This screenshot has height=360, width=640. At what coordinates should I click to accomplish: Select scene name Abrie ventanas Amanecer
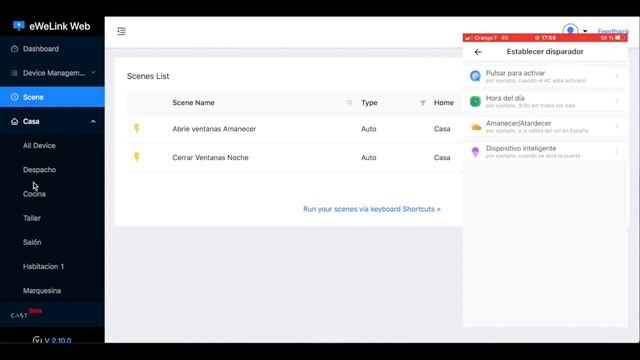click(x=214, y=129)
